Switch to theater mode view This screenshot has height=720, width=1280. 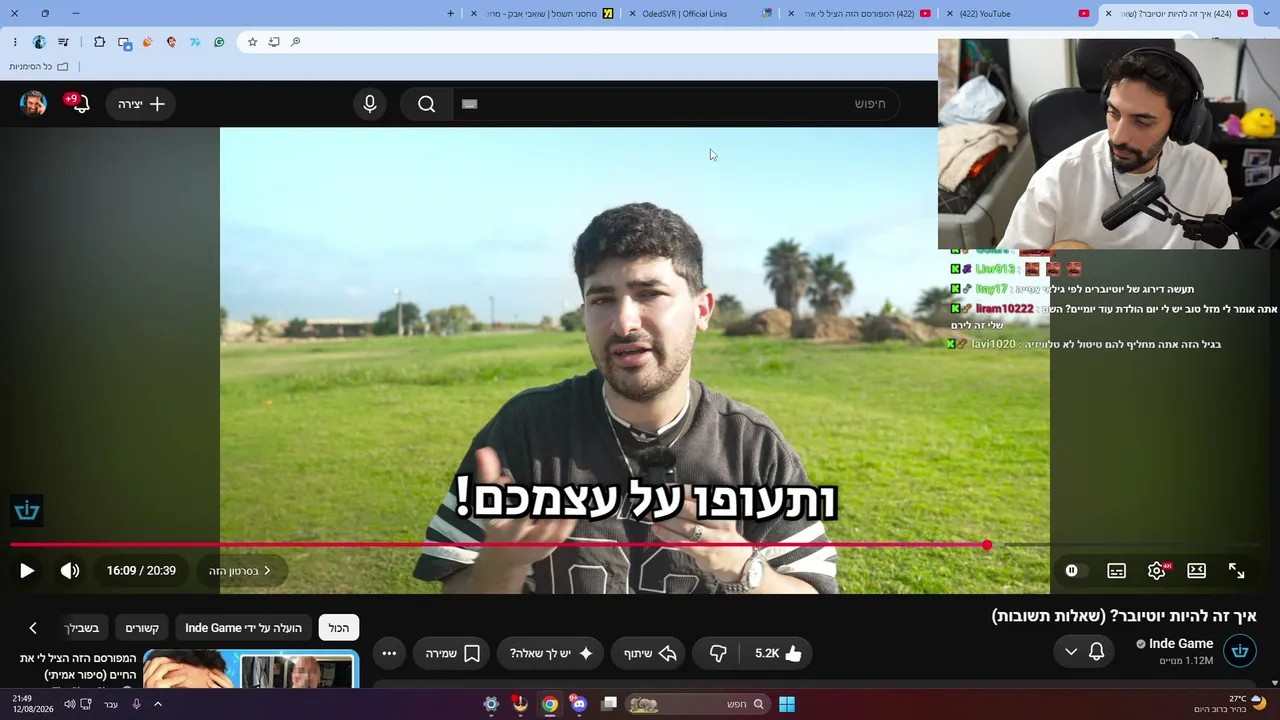(1197, 571)
